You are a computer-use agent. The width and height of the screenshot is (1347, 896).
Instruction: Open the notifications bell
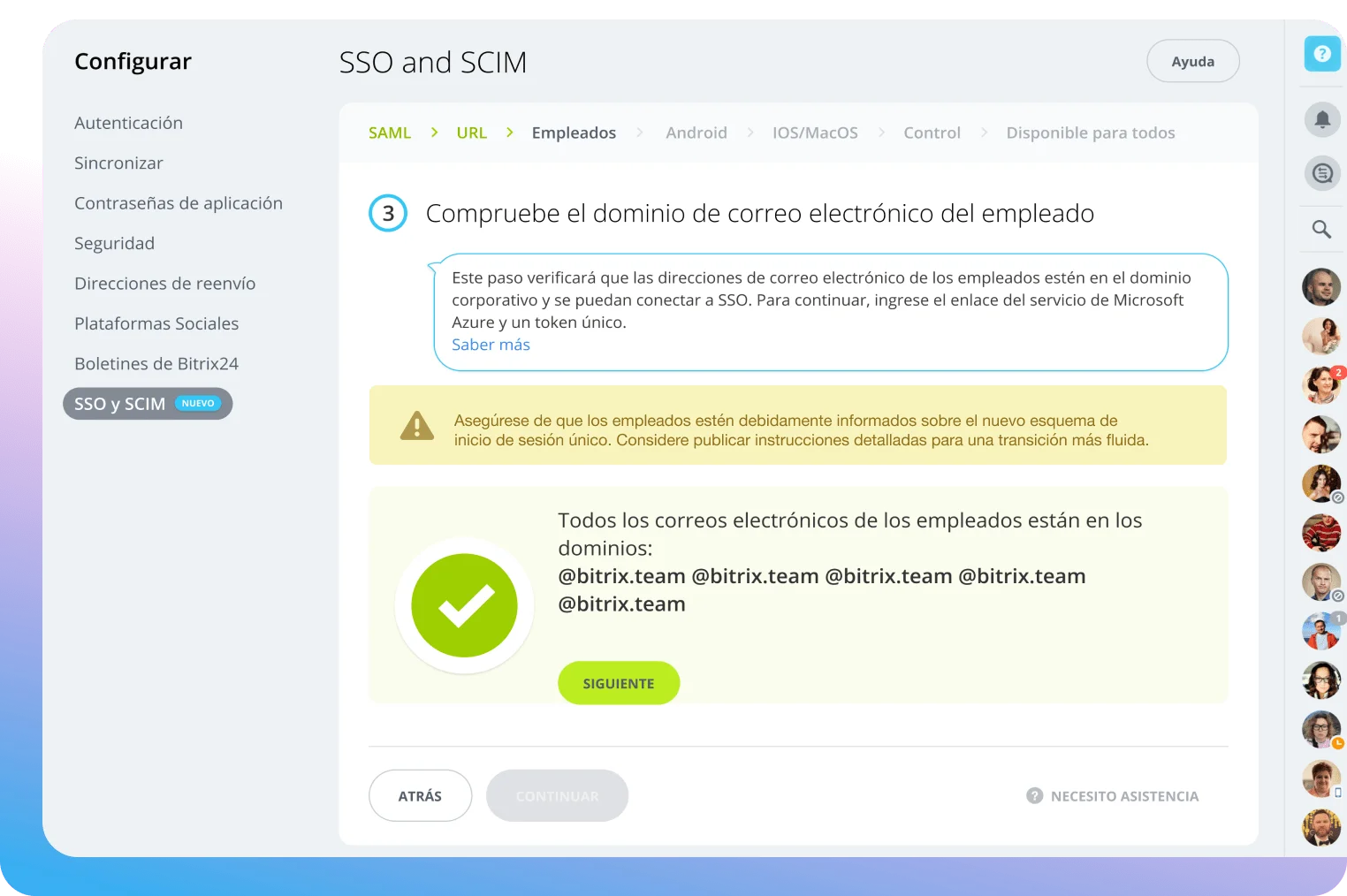1322,119
